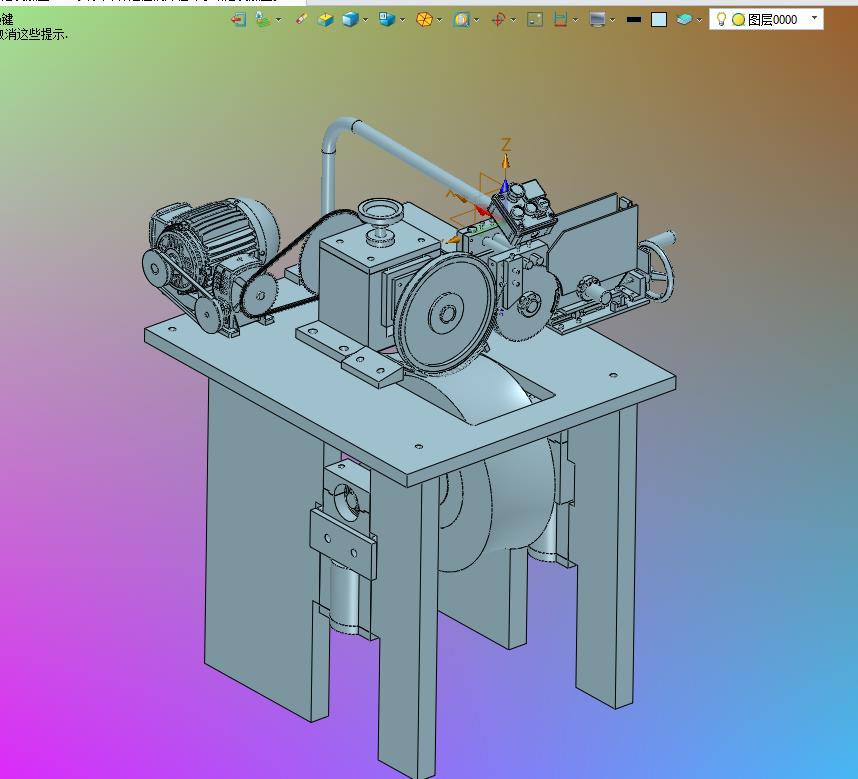Click the yellow-topped box view icon

326,20
